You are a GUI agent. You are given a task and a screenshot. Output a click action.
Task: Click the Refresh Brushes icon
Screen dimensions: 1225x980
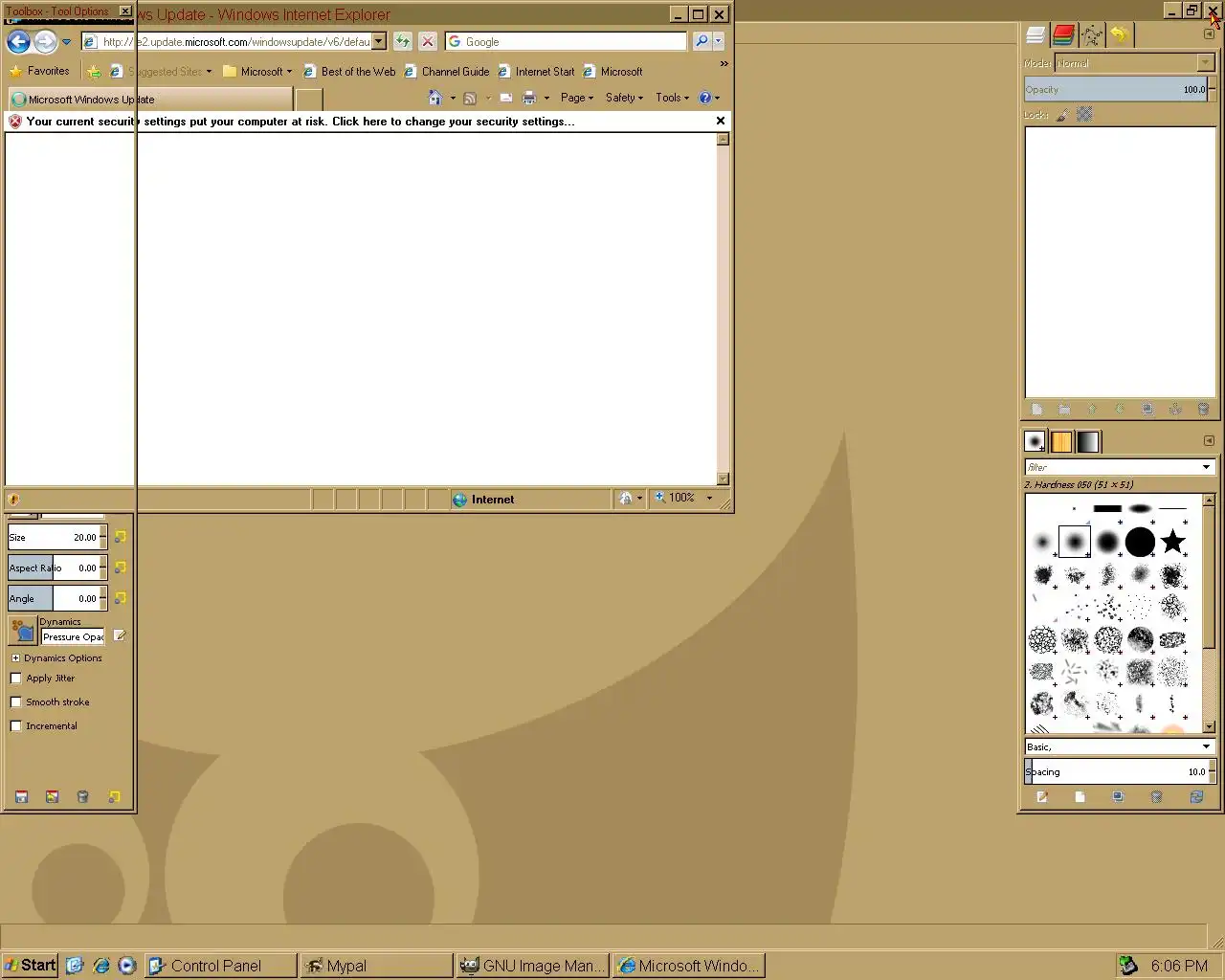coord(1196,797)
